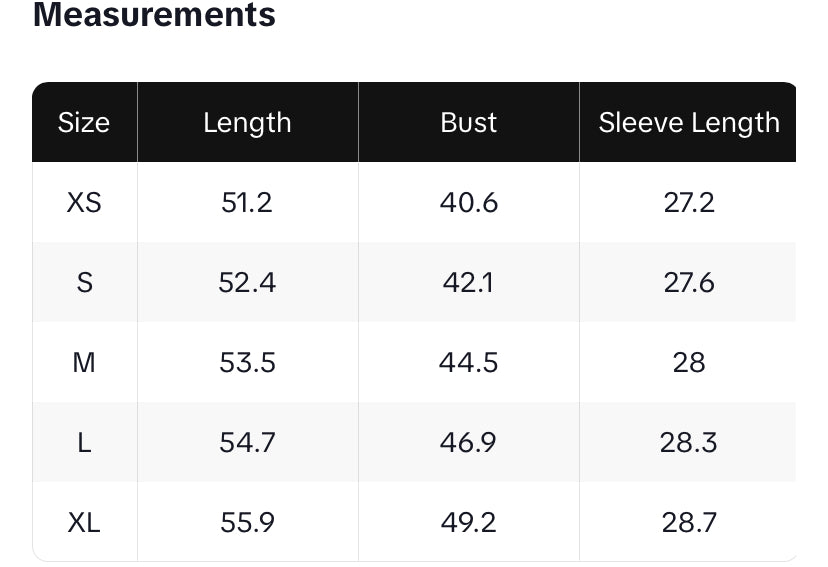Viewport: 828px width, 567px height.
Task: Click the Bust column header
Action: (x=468, y=122)
